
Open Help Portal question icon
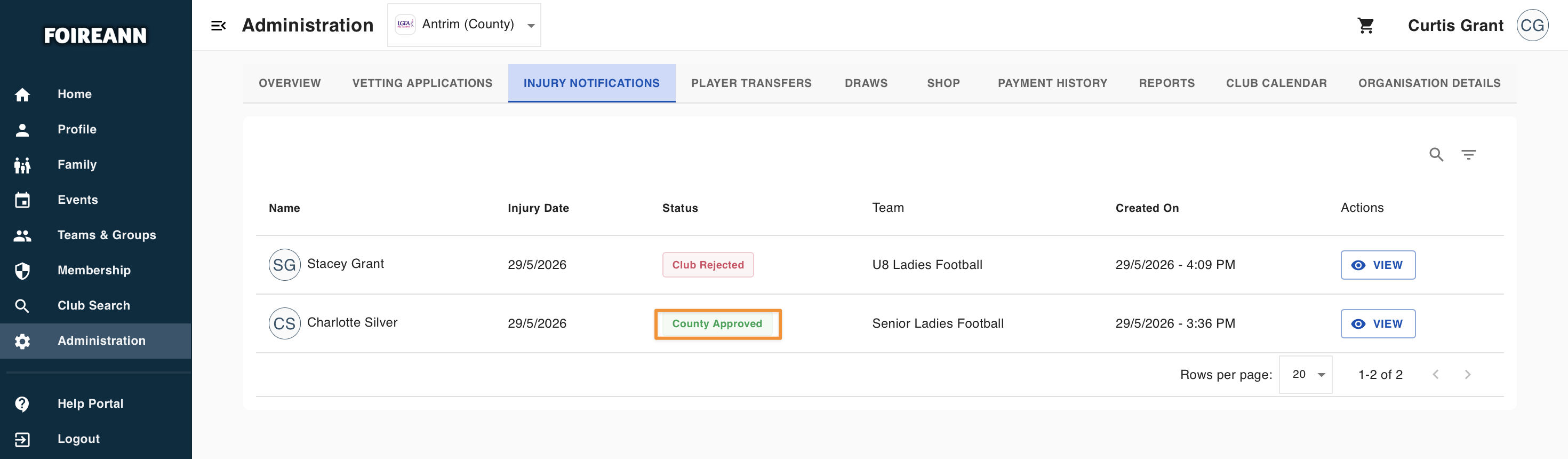[22, 403]
